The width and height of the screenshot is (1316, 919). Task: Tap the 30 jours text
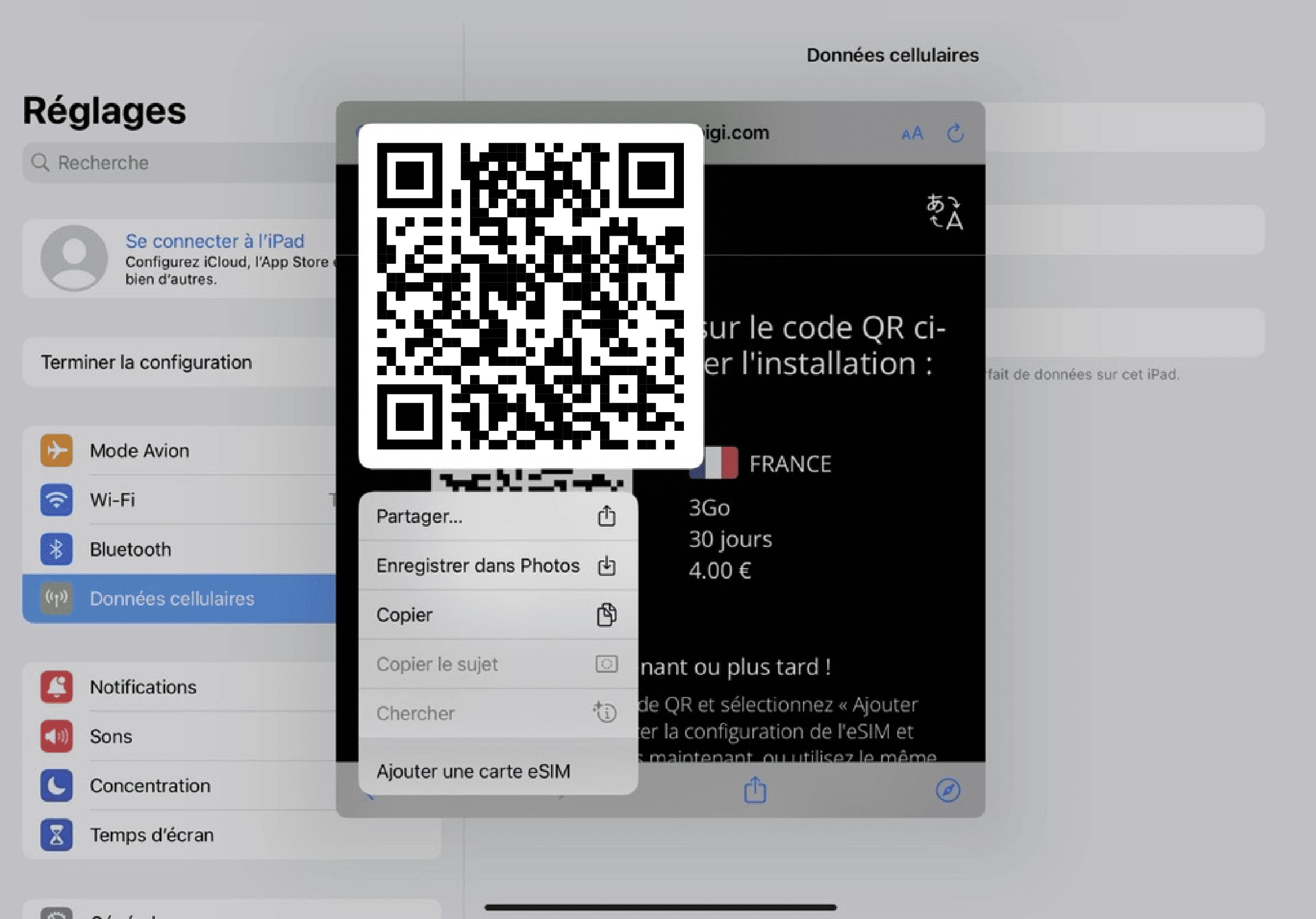tap(730, 539)
